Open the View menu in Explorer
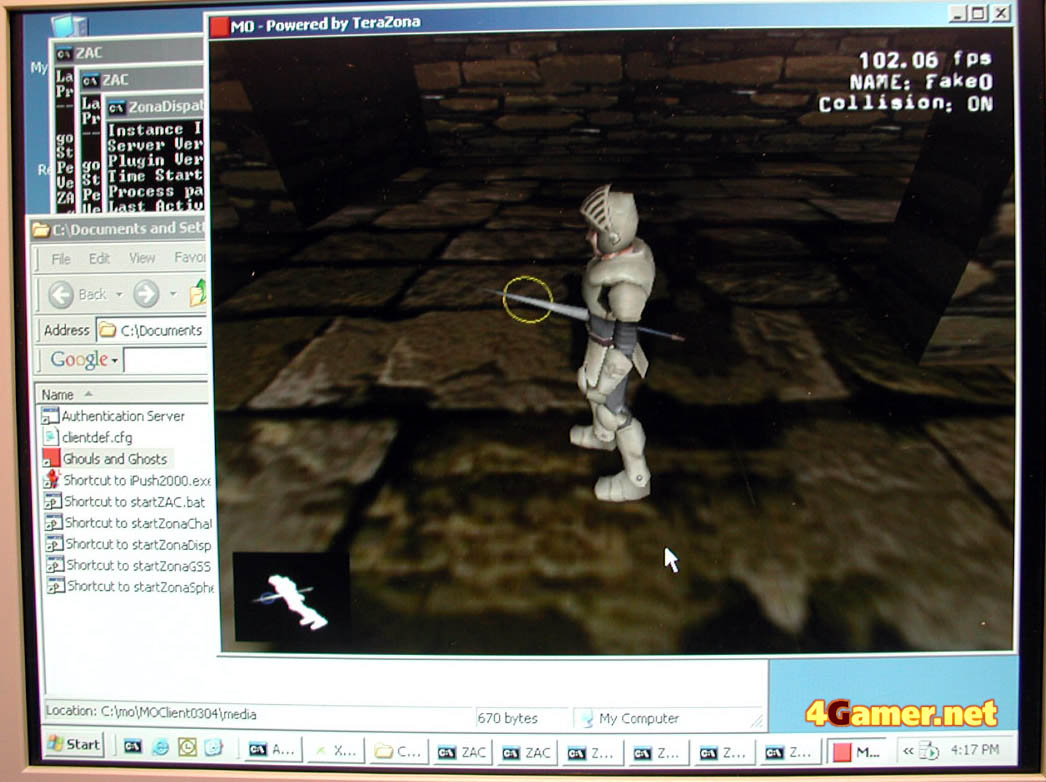Screen dimensions: 1046x782 pyautogui.click(x=142, y=258)
